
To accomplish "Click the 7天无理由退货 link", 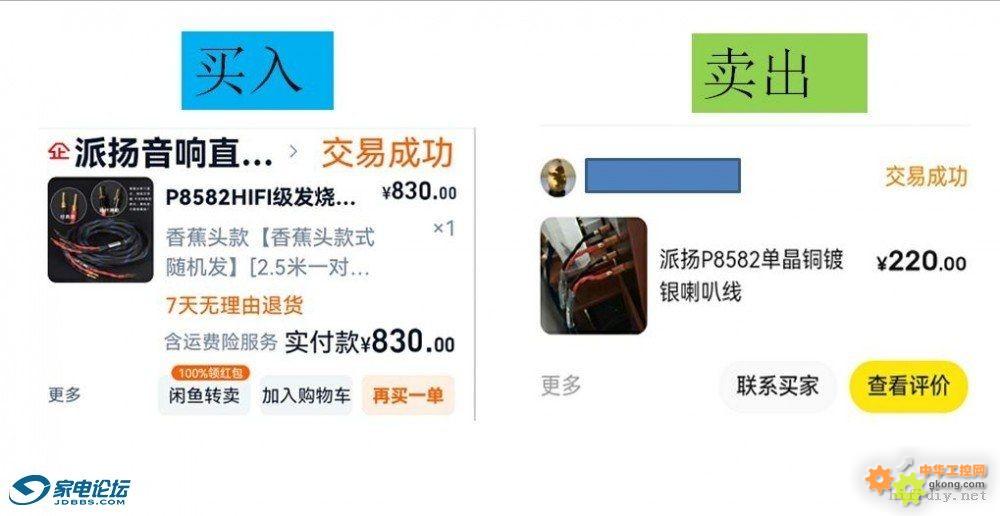I will click(234, 306).
